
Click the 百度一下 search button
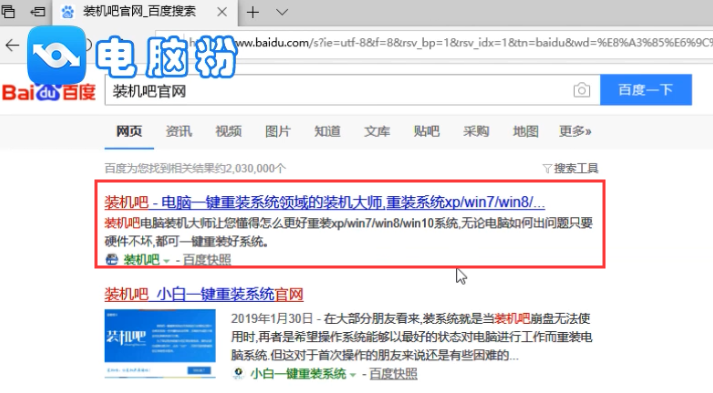[x=646, y=90]
